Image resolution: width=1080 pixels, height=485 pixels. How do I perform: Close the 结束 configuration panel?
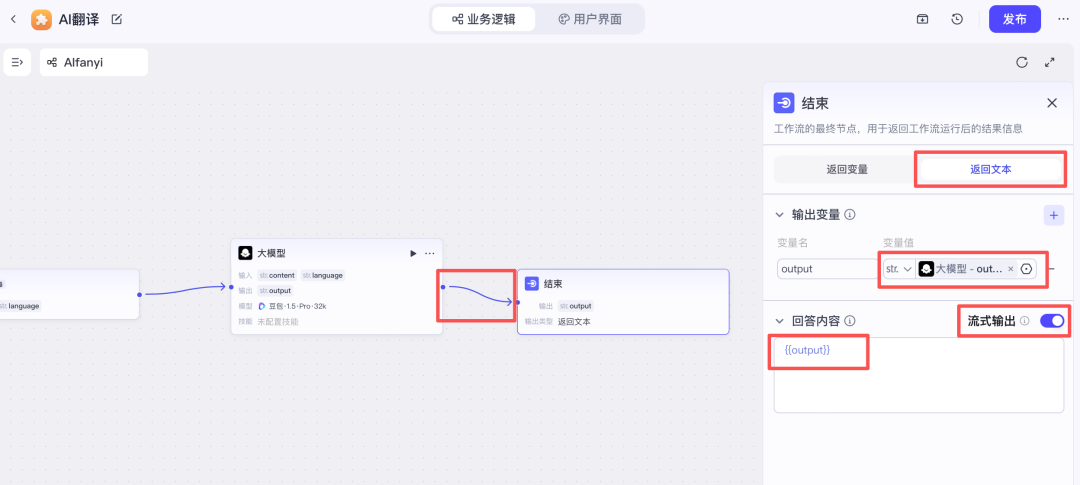1052,103
